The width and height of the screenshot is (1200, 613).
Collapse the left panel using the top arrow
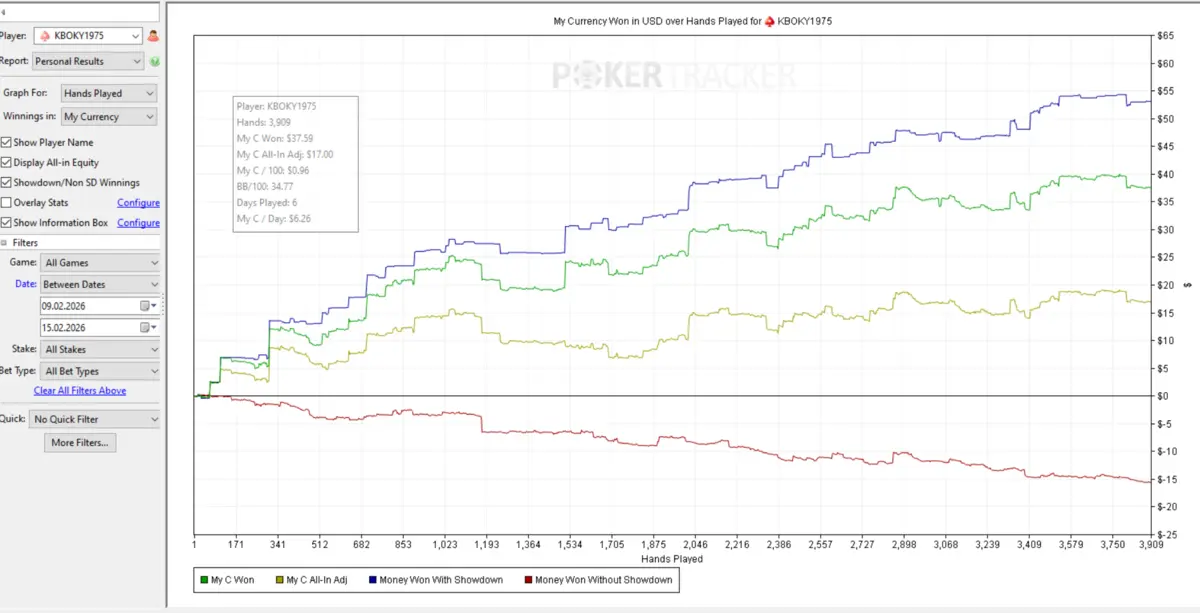click(x=4, y=12)
